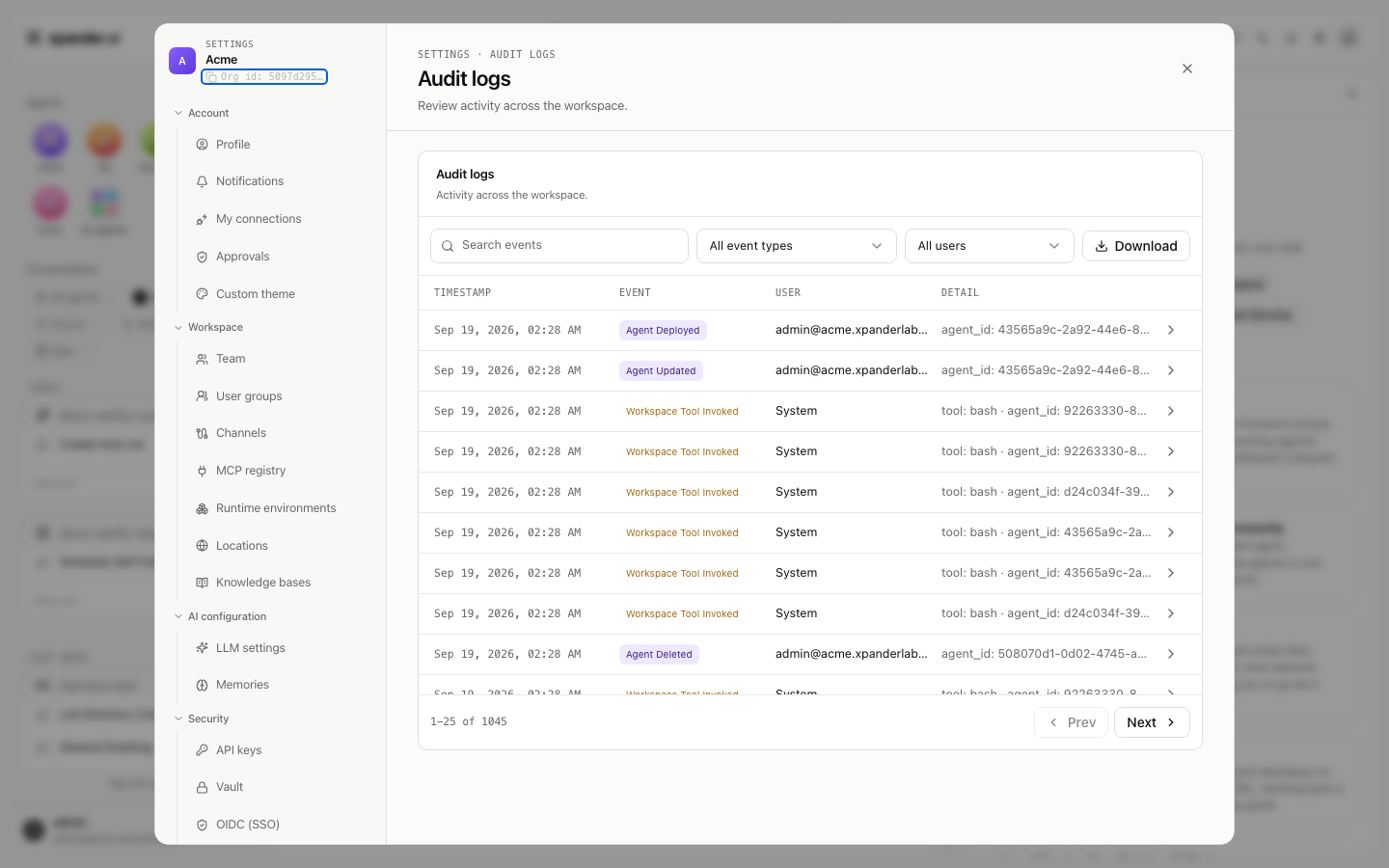
Task: Click the Team people icon
Action: pyautogui.click(x=203, y=359)
